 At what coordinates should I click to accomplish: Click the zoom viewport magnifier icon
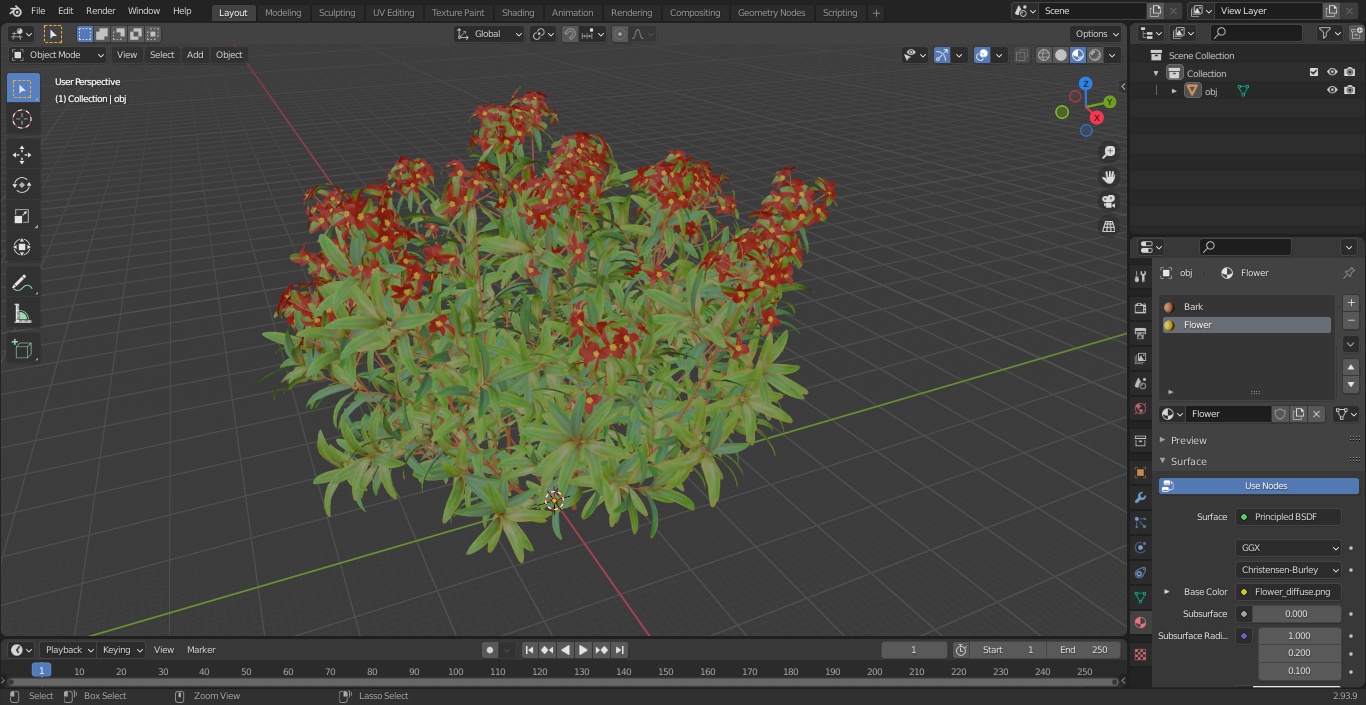(1109, 152)
